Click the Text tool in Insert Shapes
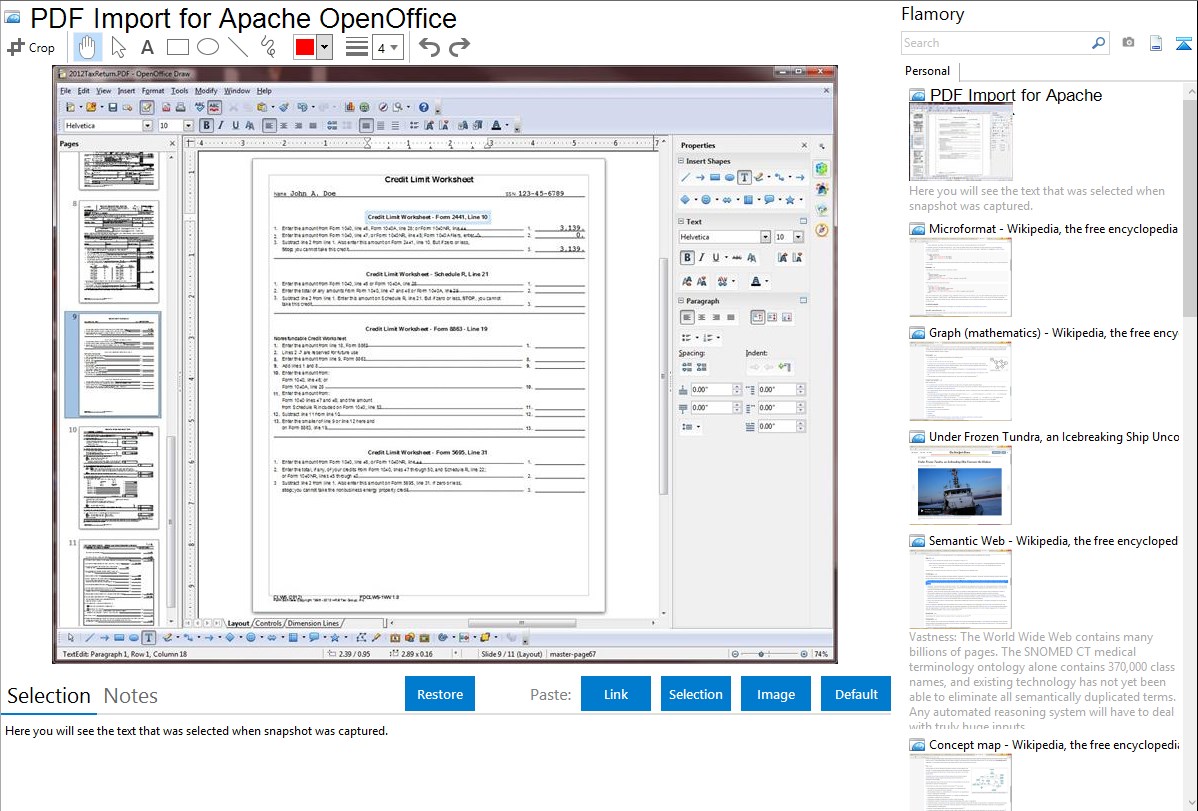The height and width of the screenshot is (811, 1198). [x=744, y=177]
